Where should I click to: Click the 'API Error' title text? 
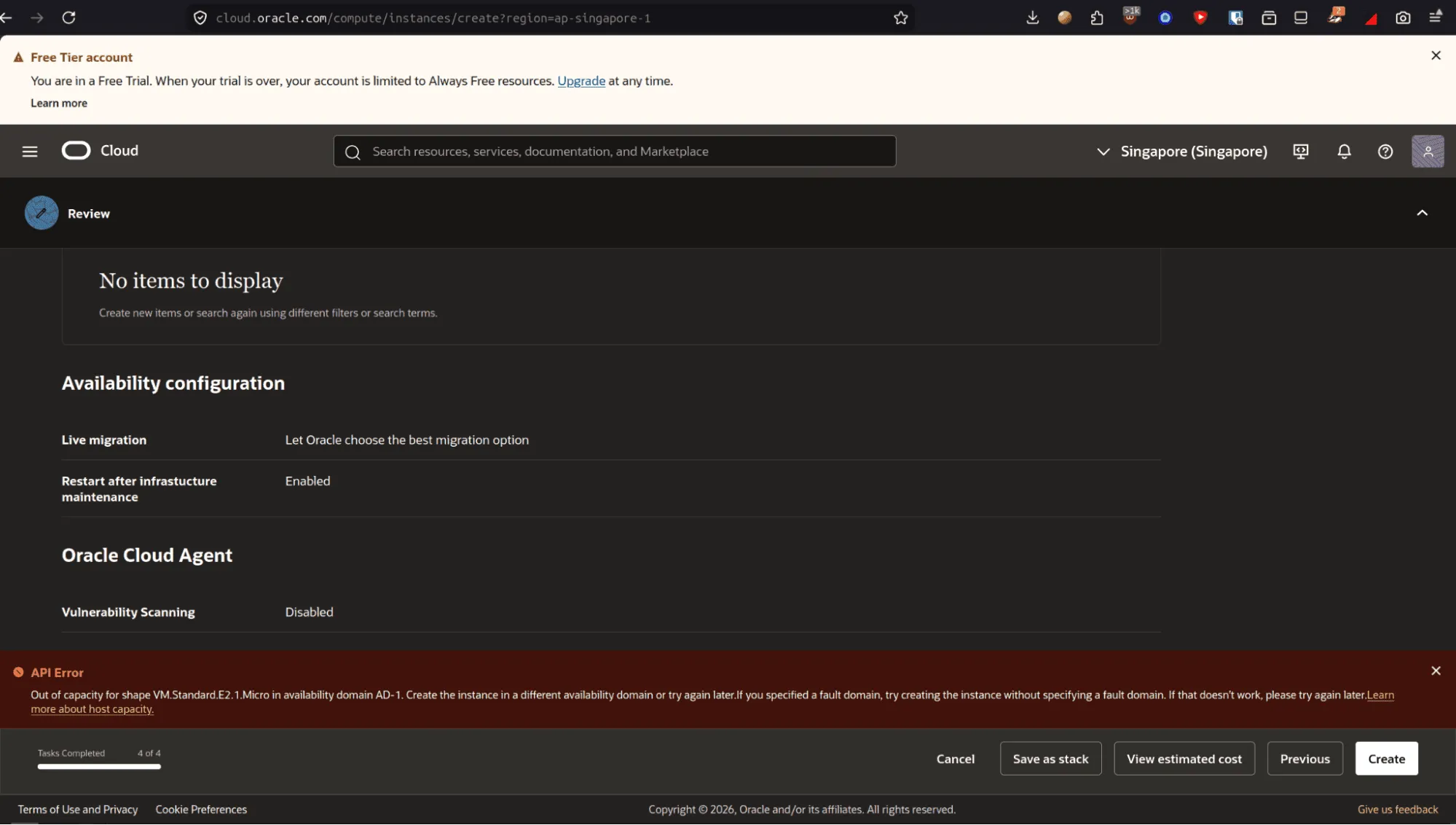coord(57,673)
